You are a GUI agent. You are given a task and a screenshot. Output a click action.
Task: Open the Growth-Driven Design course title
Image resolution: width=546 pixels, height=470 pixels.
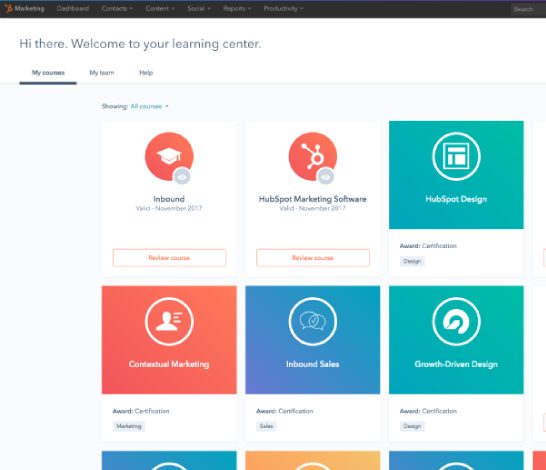456,364
